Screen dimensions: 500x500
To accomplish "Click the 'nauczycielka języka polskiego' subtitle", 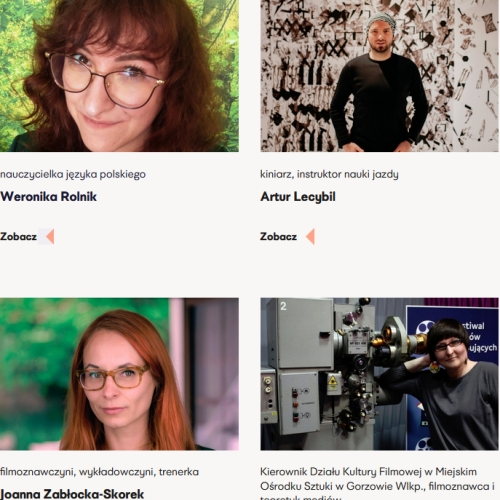I will pos(73,174).
